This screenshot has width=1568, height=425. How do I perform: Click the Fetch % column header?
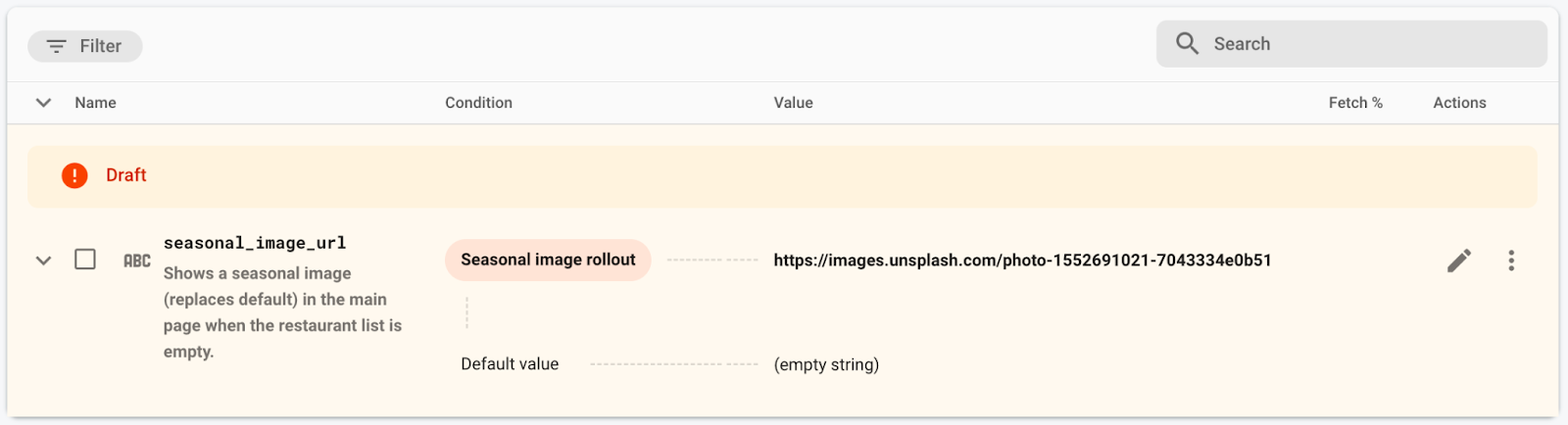coord(1355,103)
